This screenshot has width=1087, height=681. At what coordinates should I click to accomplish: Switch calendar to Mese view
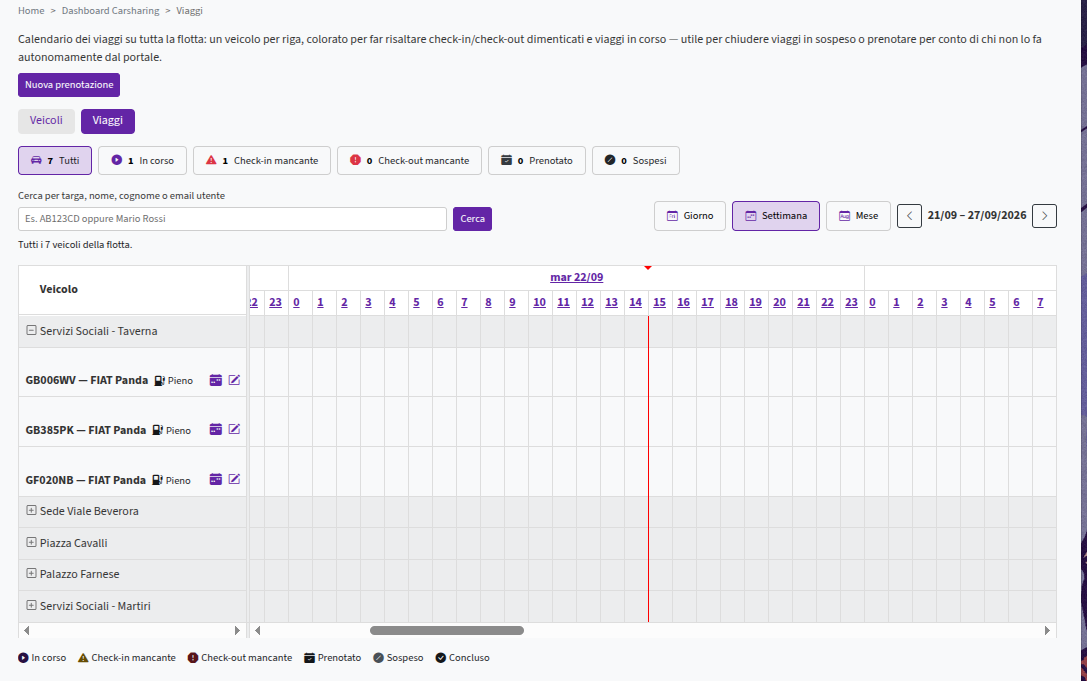pos(858,216)
